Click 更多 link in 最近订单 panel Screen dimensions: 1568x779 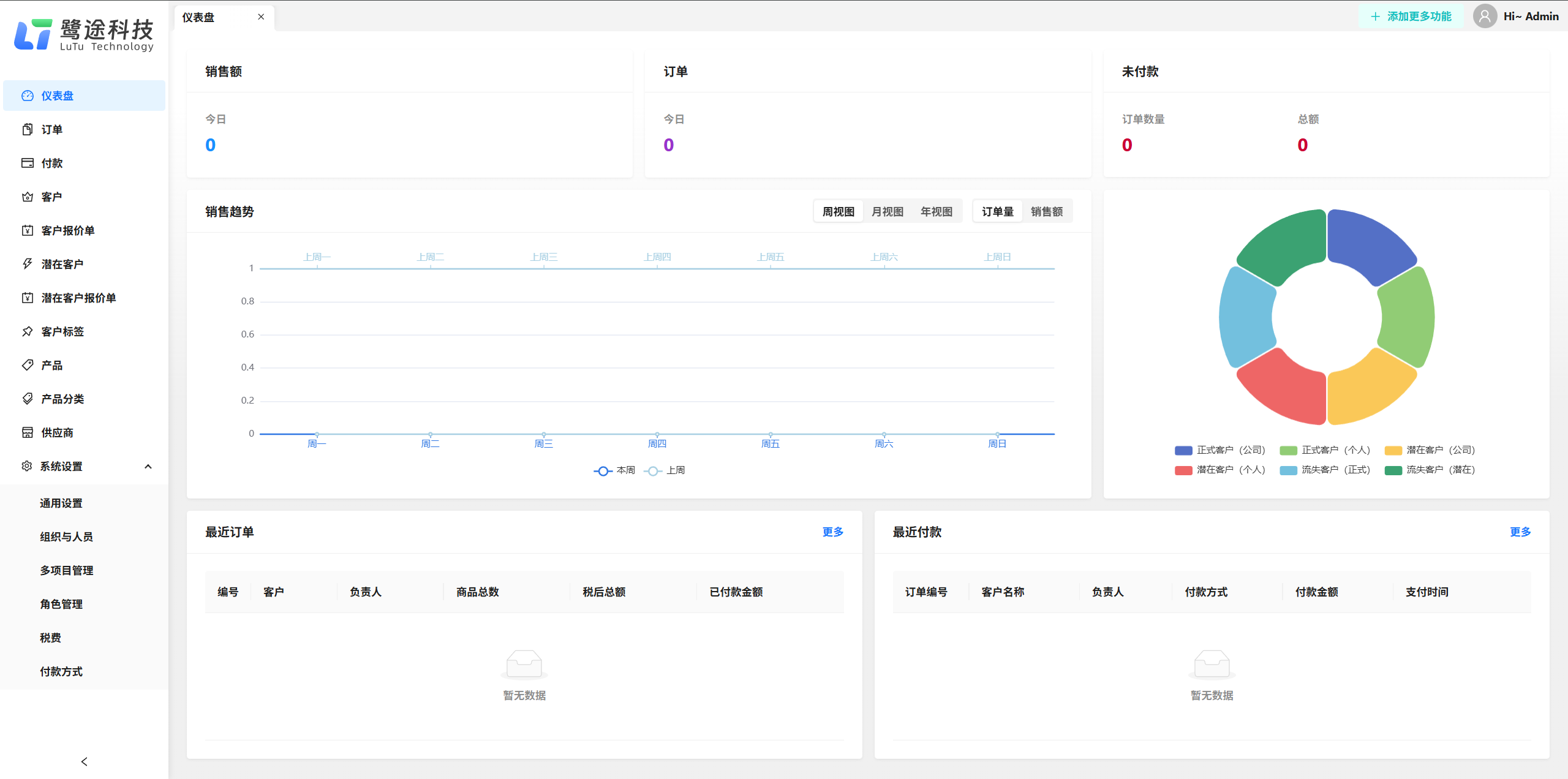[832, 532]
